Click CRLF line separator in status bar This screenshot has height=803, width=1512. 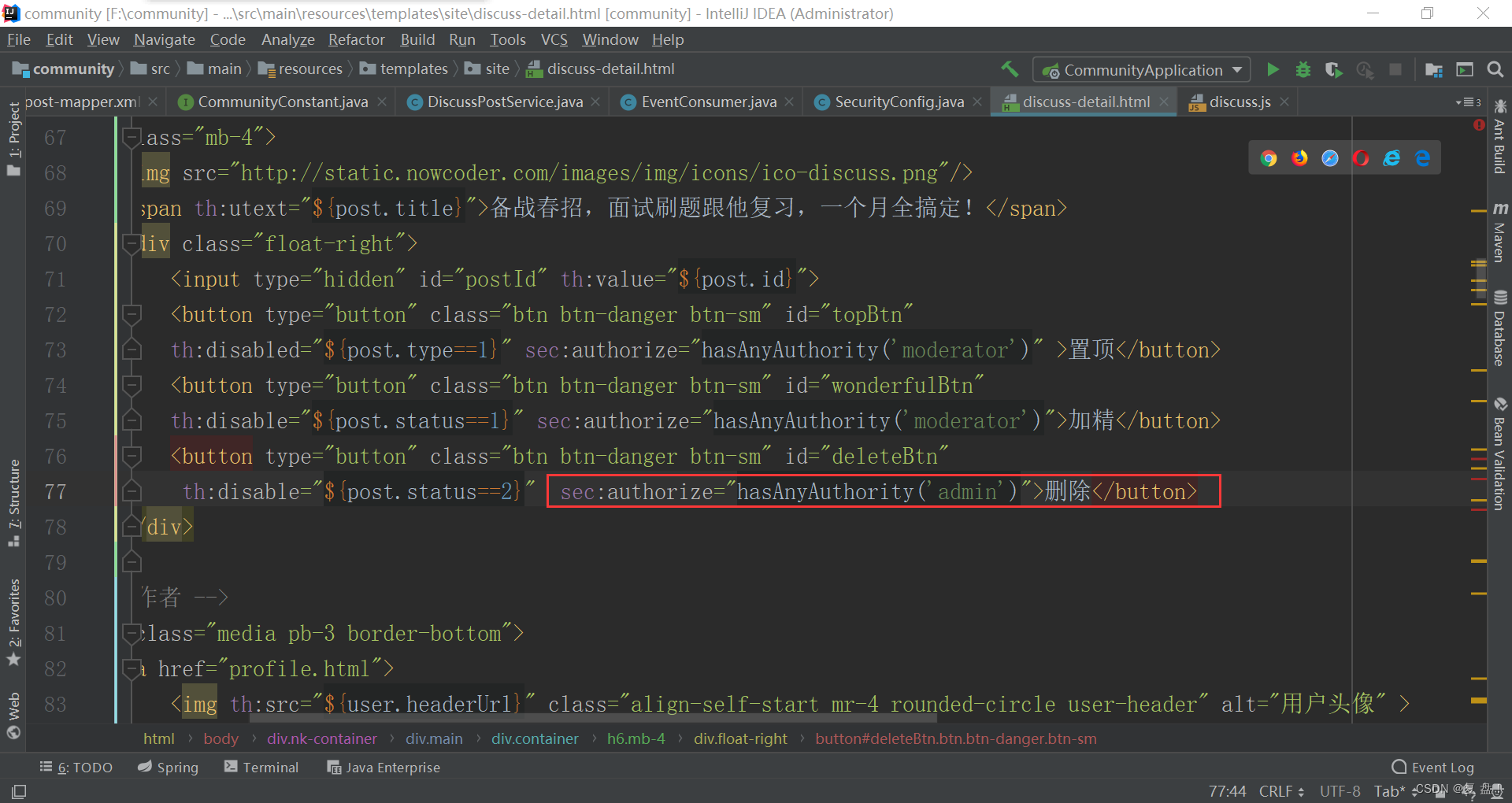[x=1280, y=790]
